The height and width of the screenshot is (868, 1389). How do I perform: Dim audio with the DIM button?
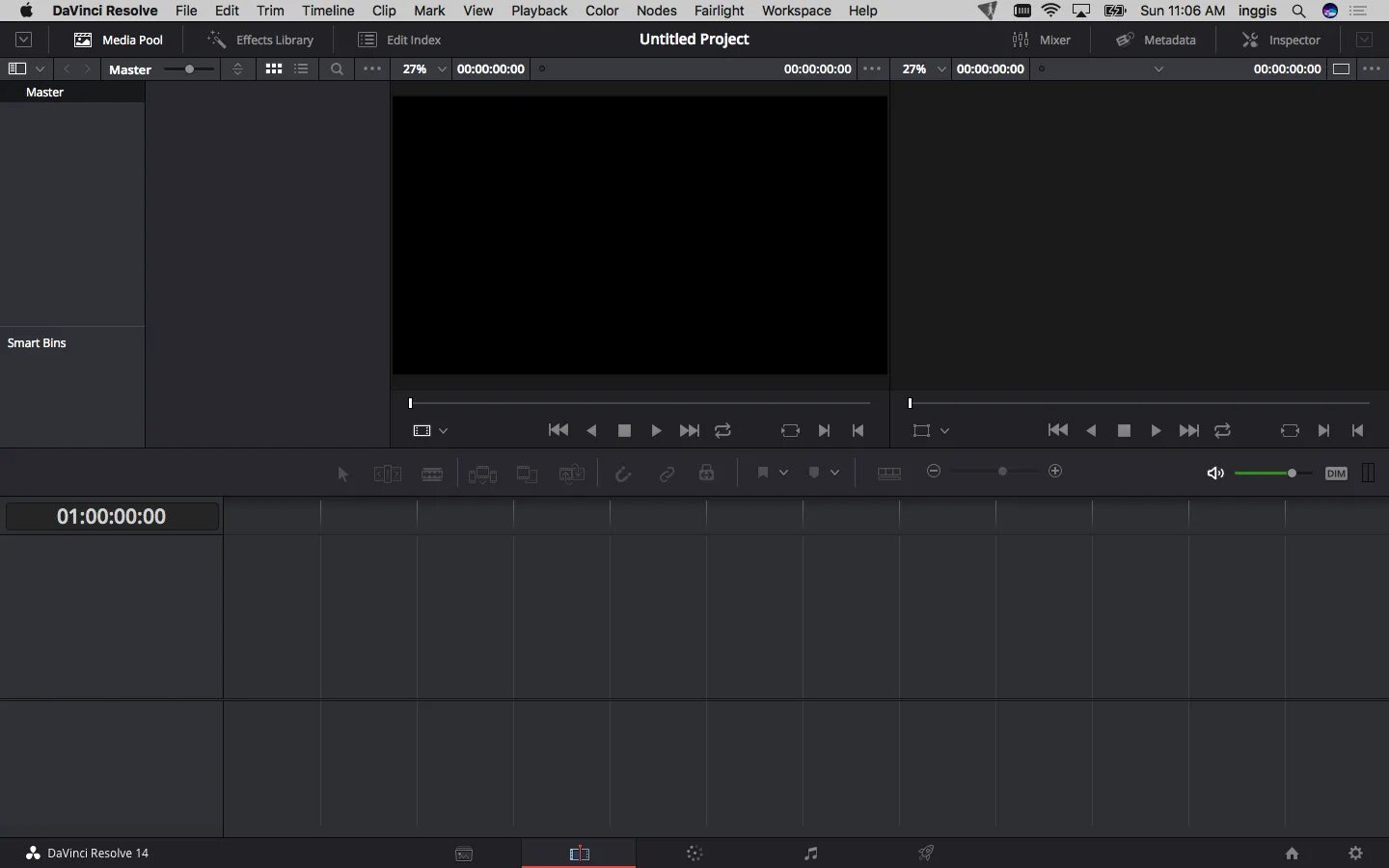click(x=1336, y=473)
